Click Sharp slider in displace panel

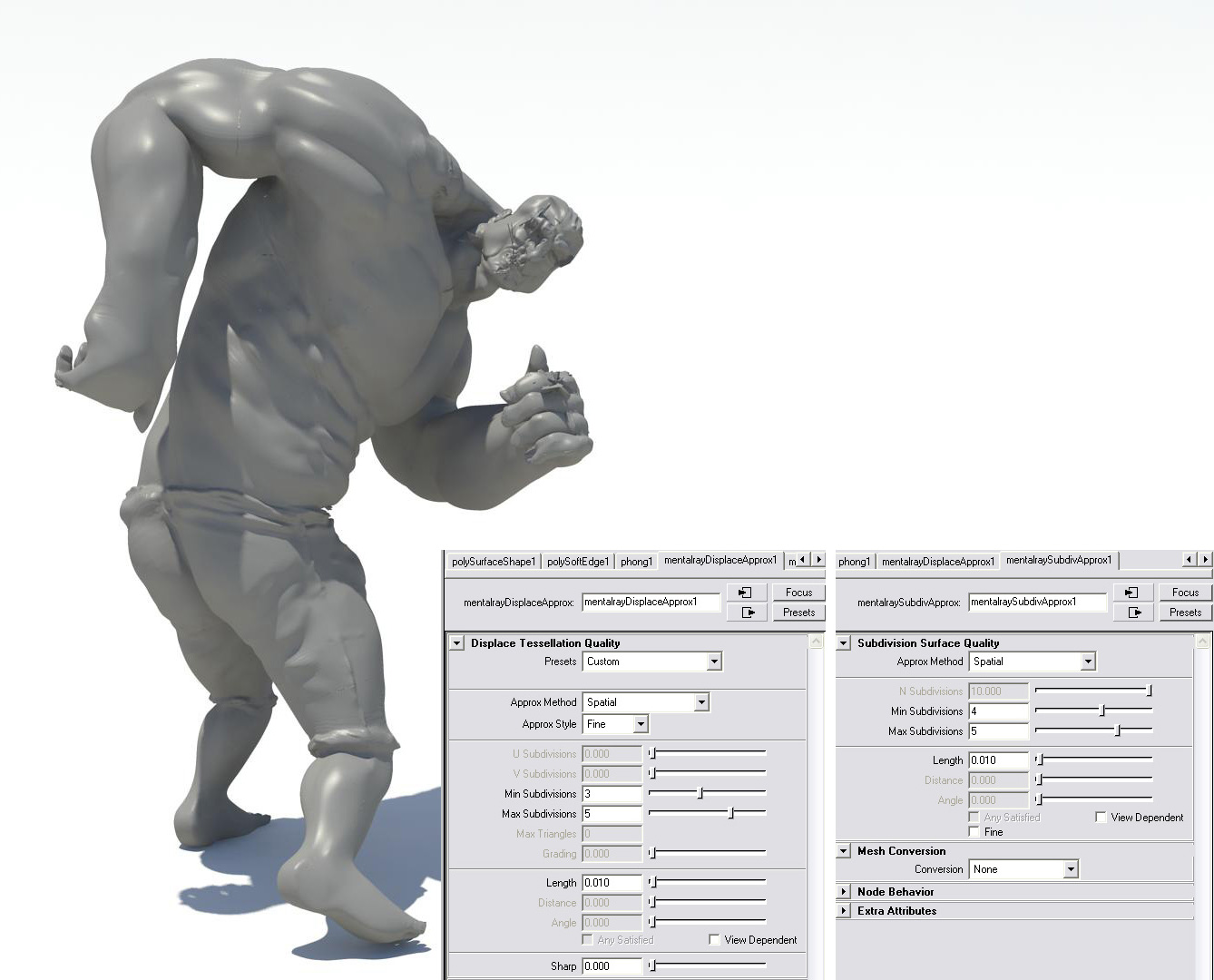click(707, 966)
